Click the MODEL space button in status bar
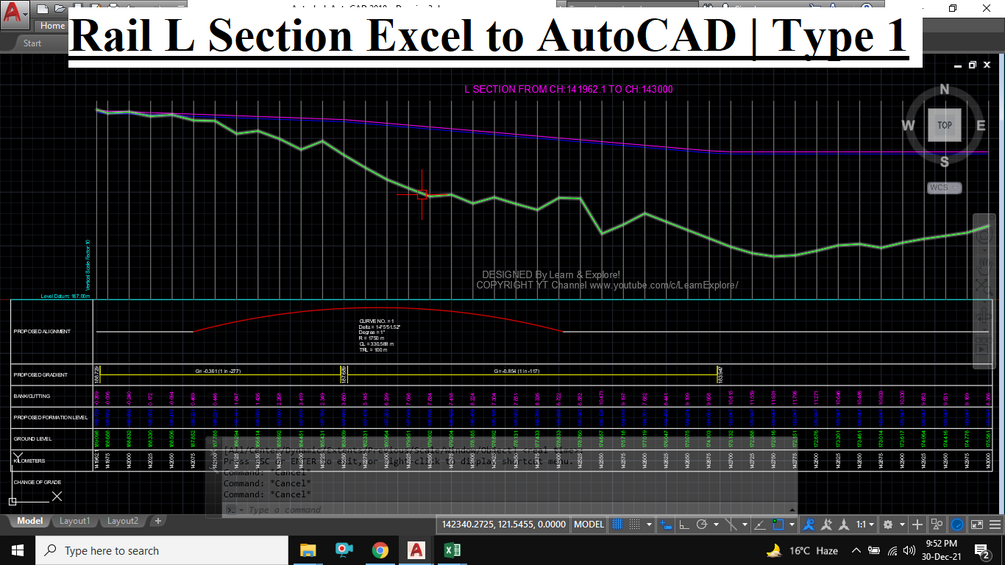1005x565 pixels. click(588, 524)
